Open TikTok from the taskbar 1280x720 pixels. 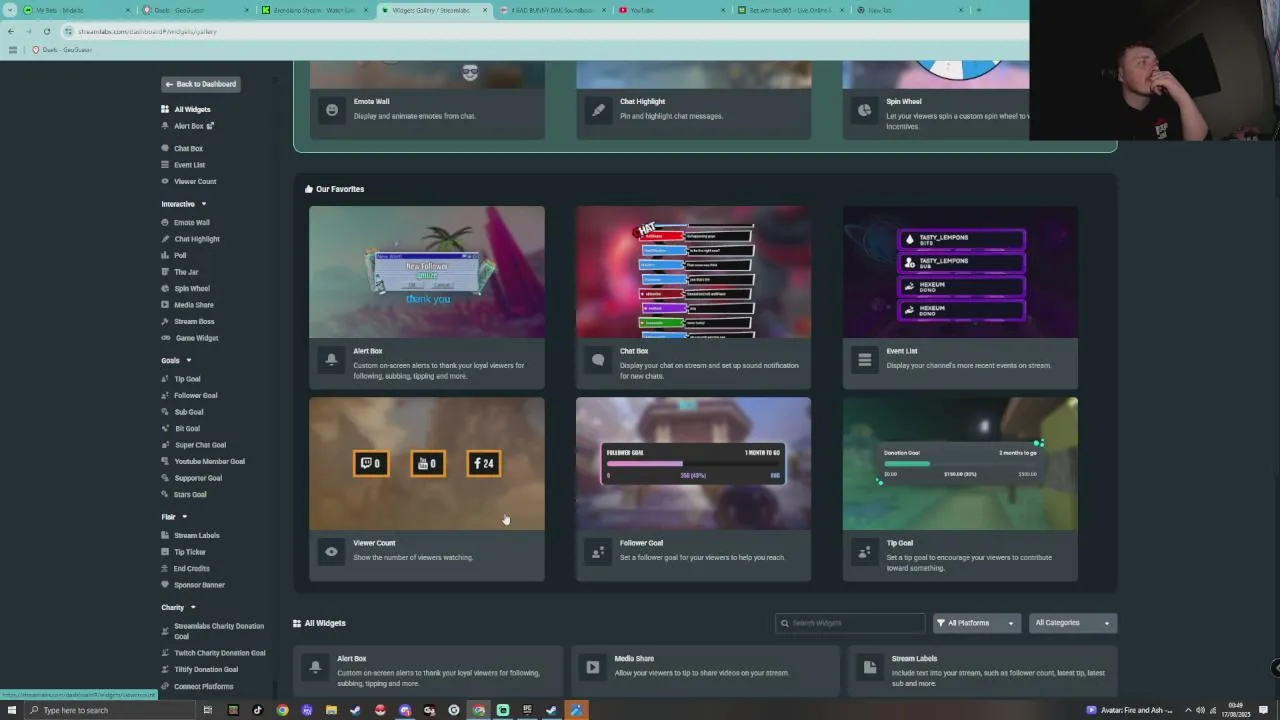257,710
